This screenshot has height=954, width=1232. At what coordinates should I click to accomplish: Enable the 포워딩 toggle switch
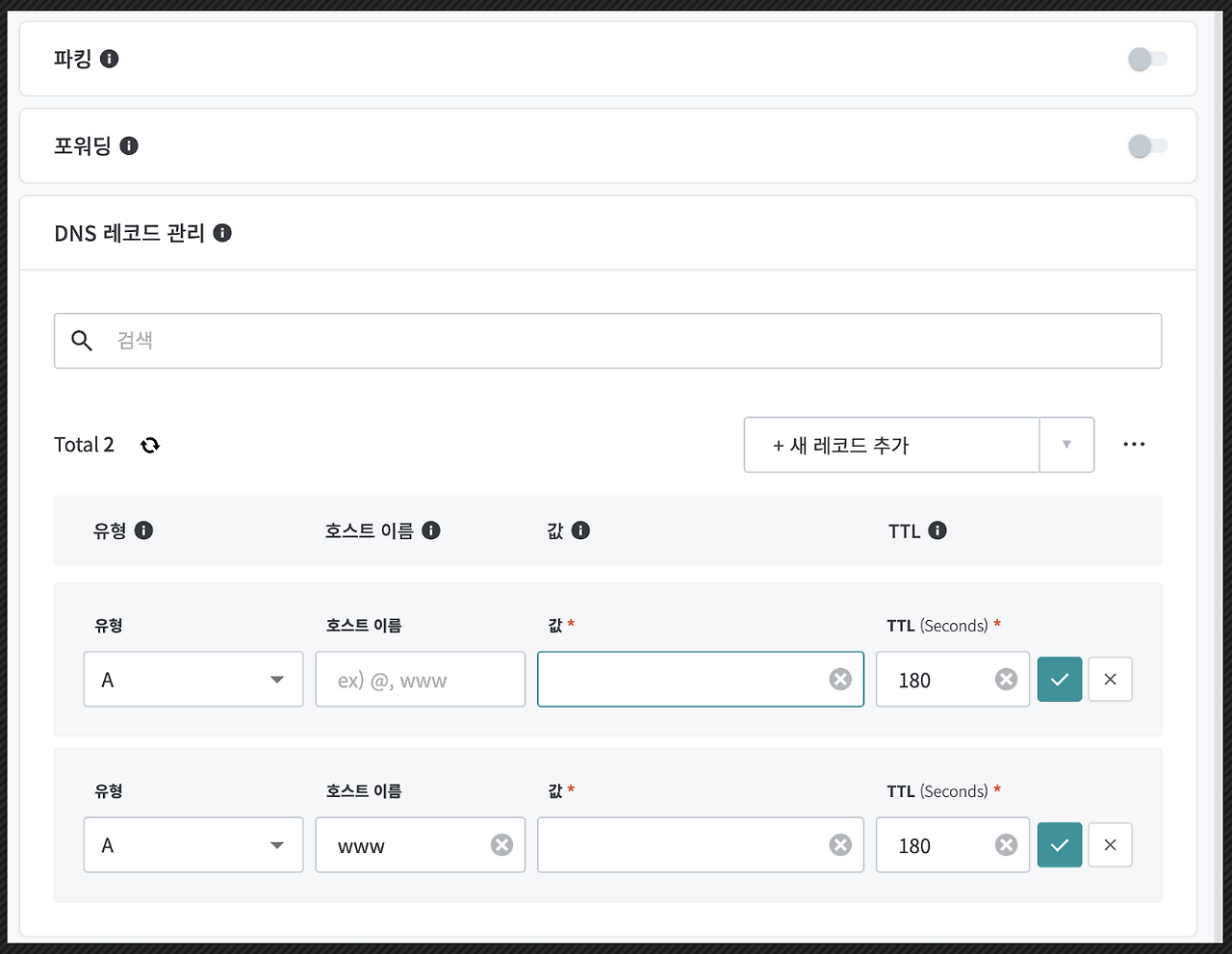click(1147, 146)
